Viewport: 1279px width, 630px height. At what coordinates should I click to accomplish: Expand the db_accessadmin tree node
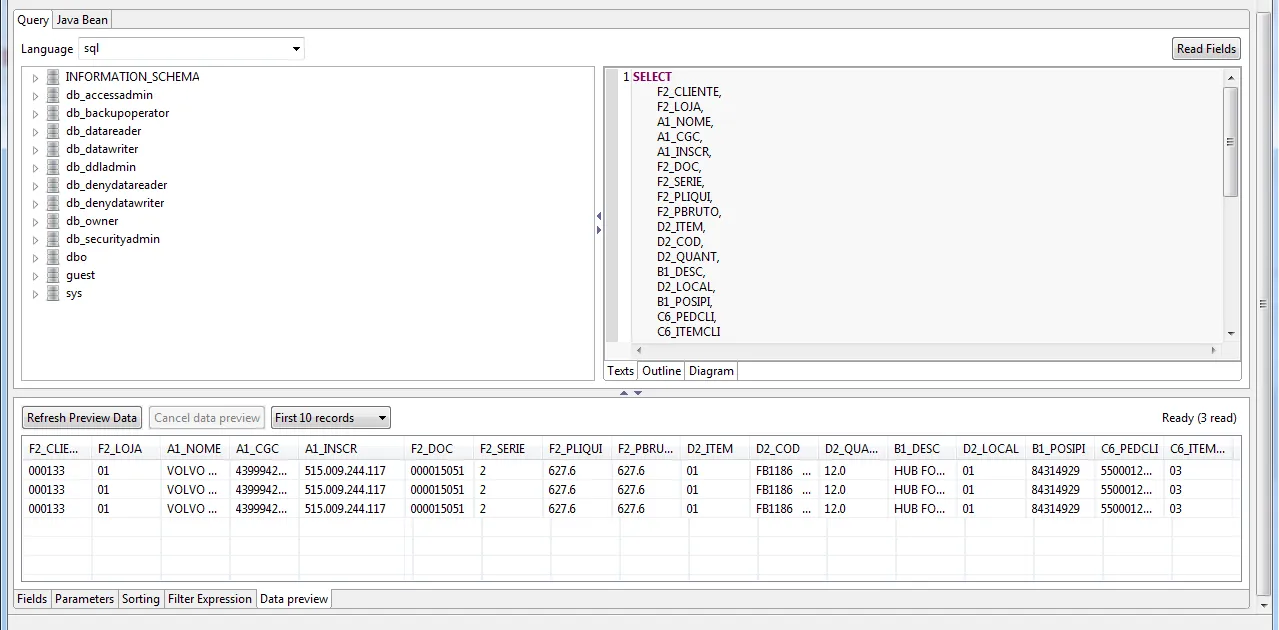click(35, 96)
